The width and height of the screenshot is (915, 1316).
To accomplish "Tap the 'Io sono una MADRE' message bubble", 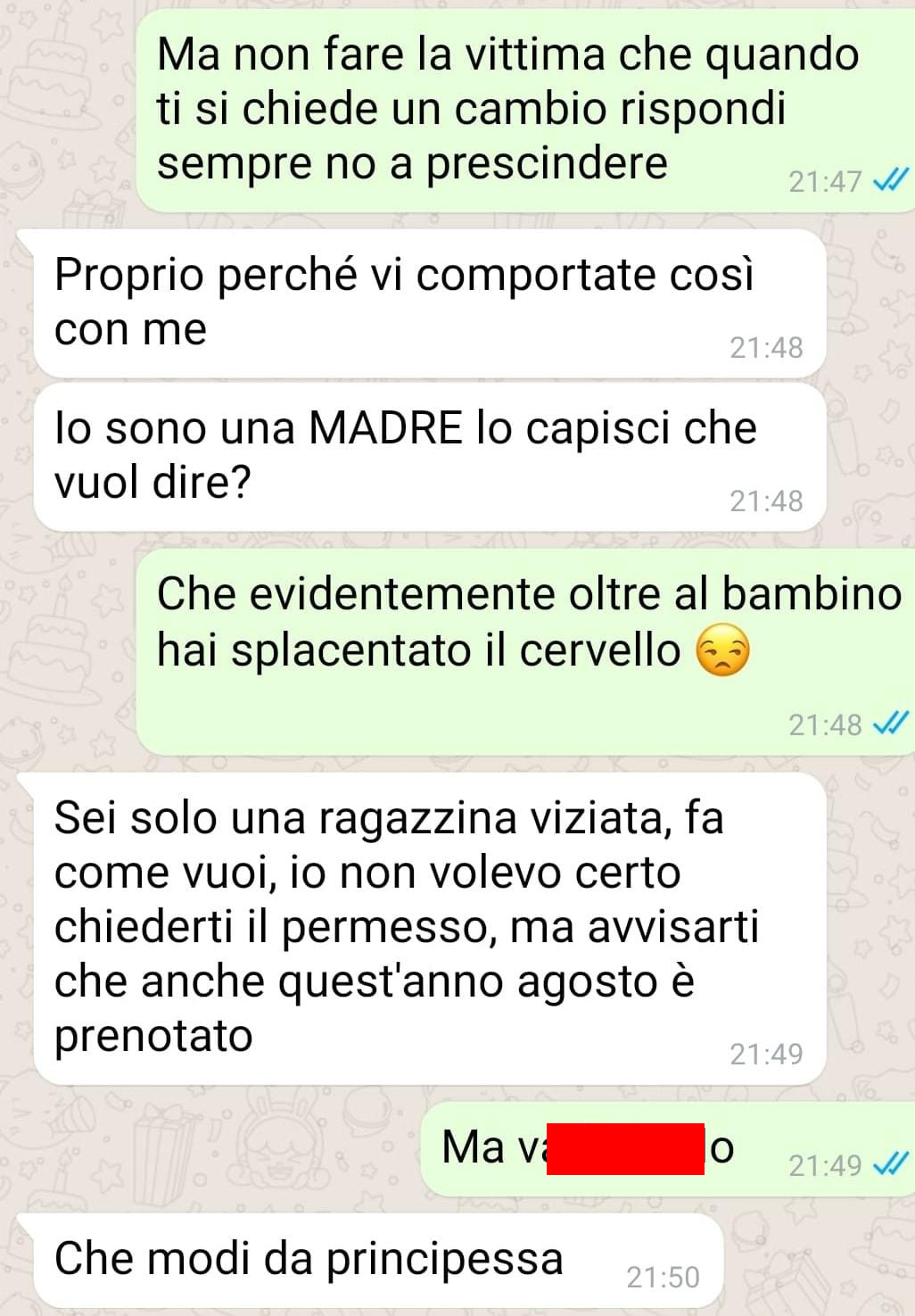I will pos(429,457).
